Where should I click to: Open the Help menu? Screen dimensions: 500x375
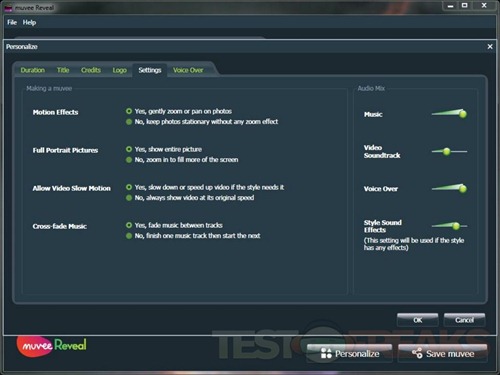(x=29, y=22)
